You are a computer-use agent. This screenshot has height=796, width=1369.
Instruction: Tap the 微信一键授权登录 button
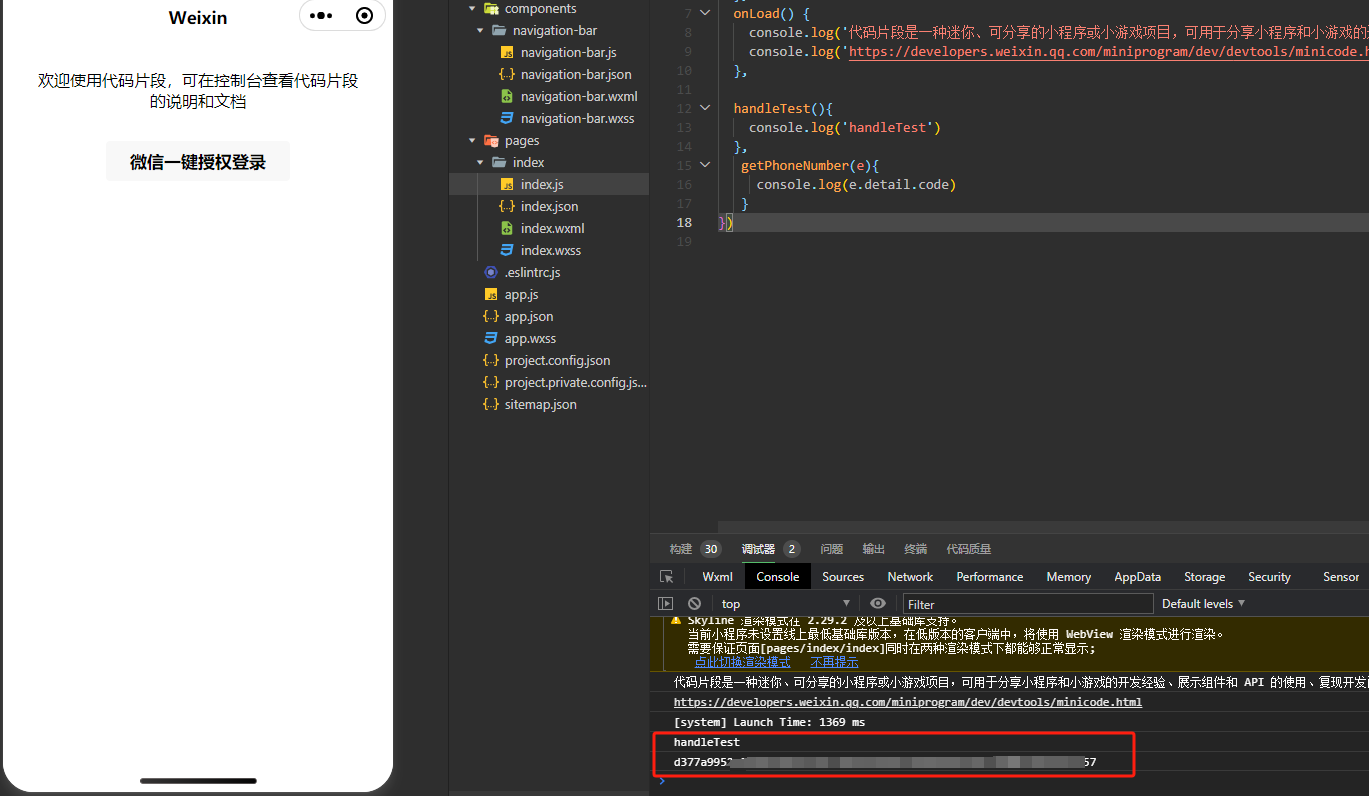pos(198,162)
